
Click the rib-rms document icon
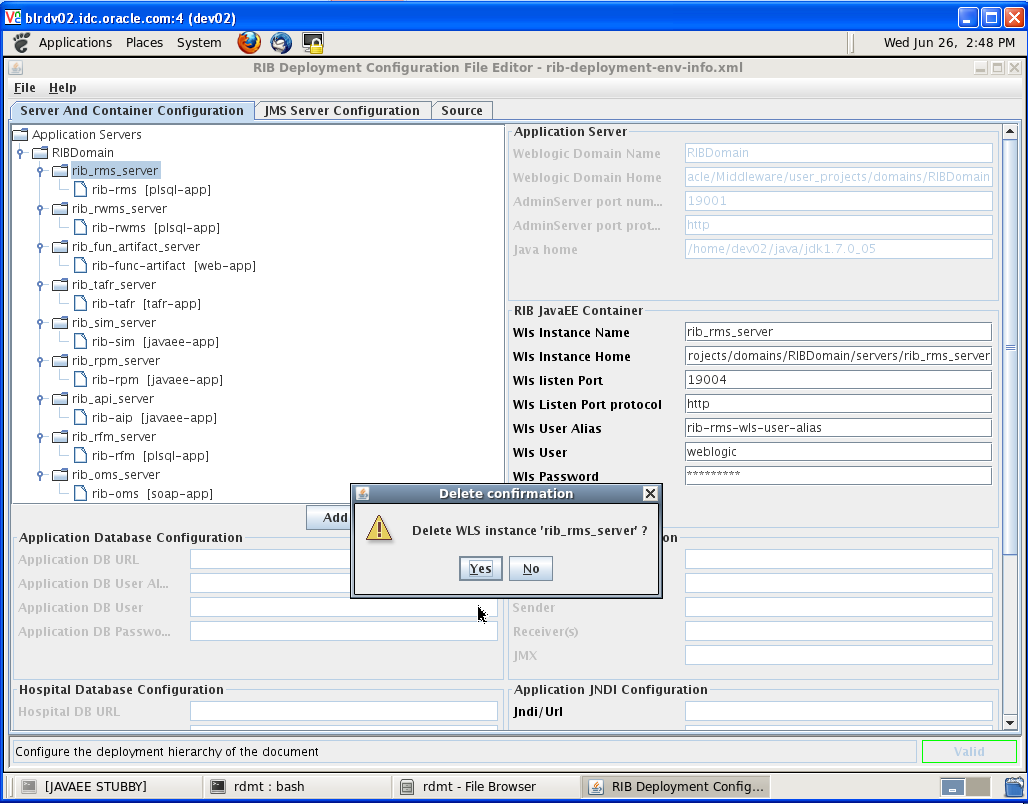(x=81, y=190)
